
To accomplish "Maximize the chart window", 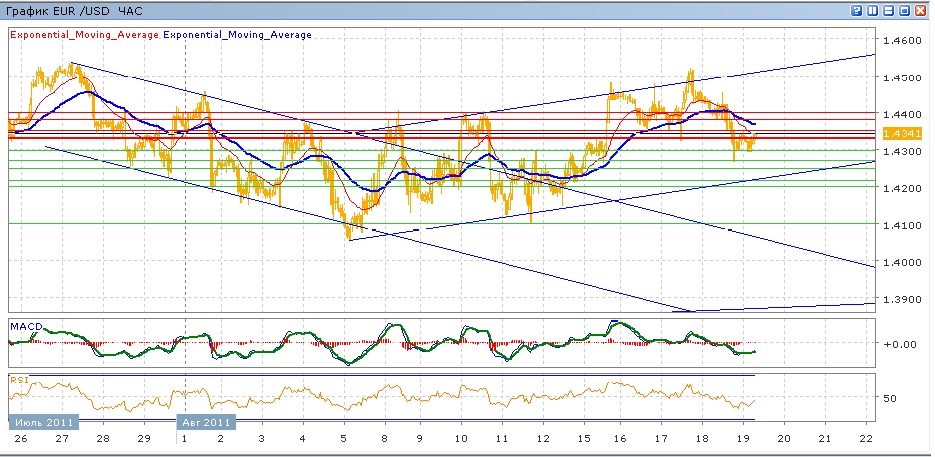I will (x=904, y=9).
